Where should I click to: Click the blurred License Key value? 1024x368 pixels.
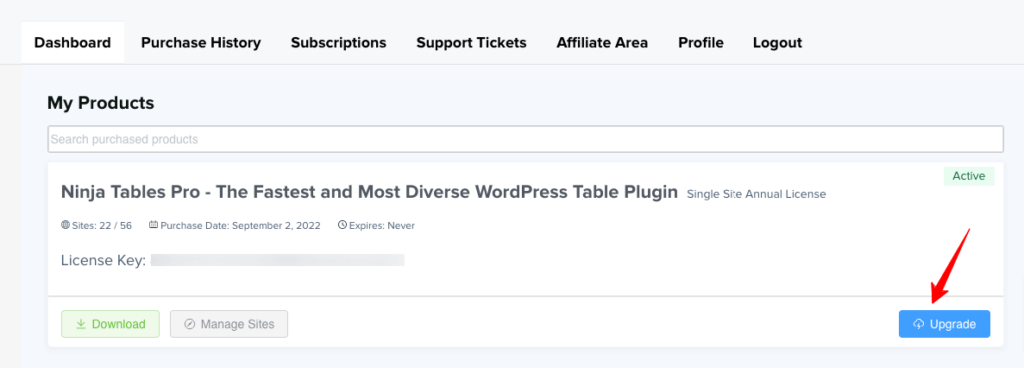tap(278, 260)
